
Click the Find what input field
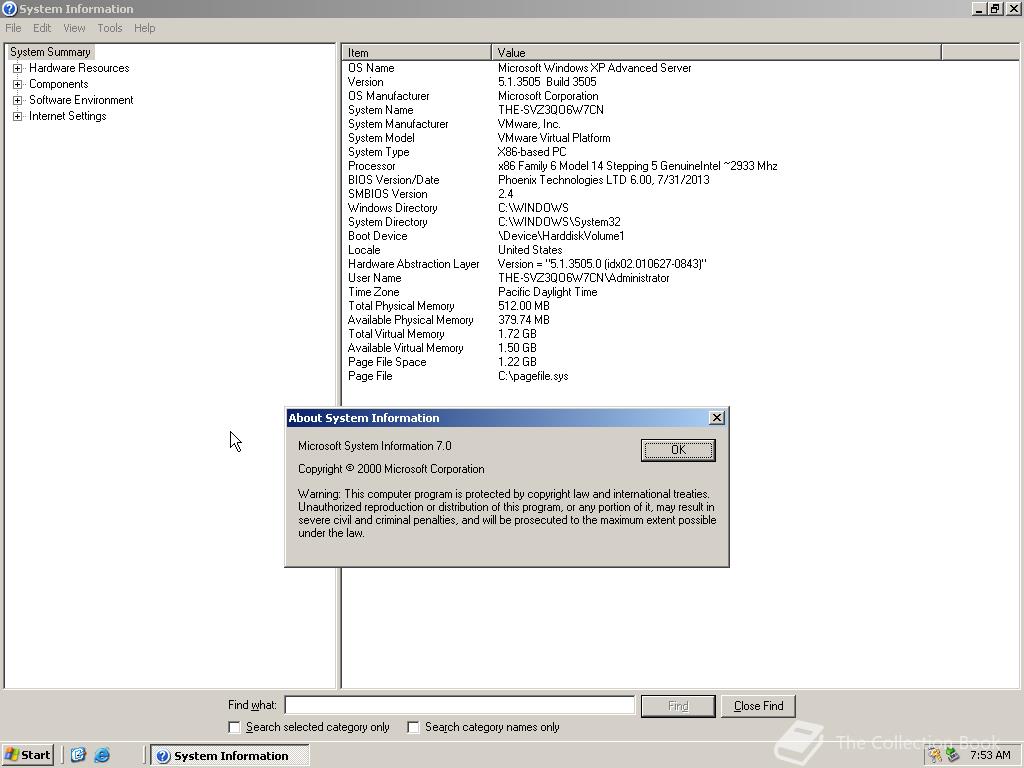tap(460, 705)
